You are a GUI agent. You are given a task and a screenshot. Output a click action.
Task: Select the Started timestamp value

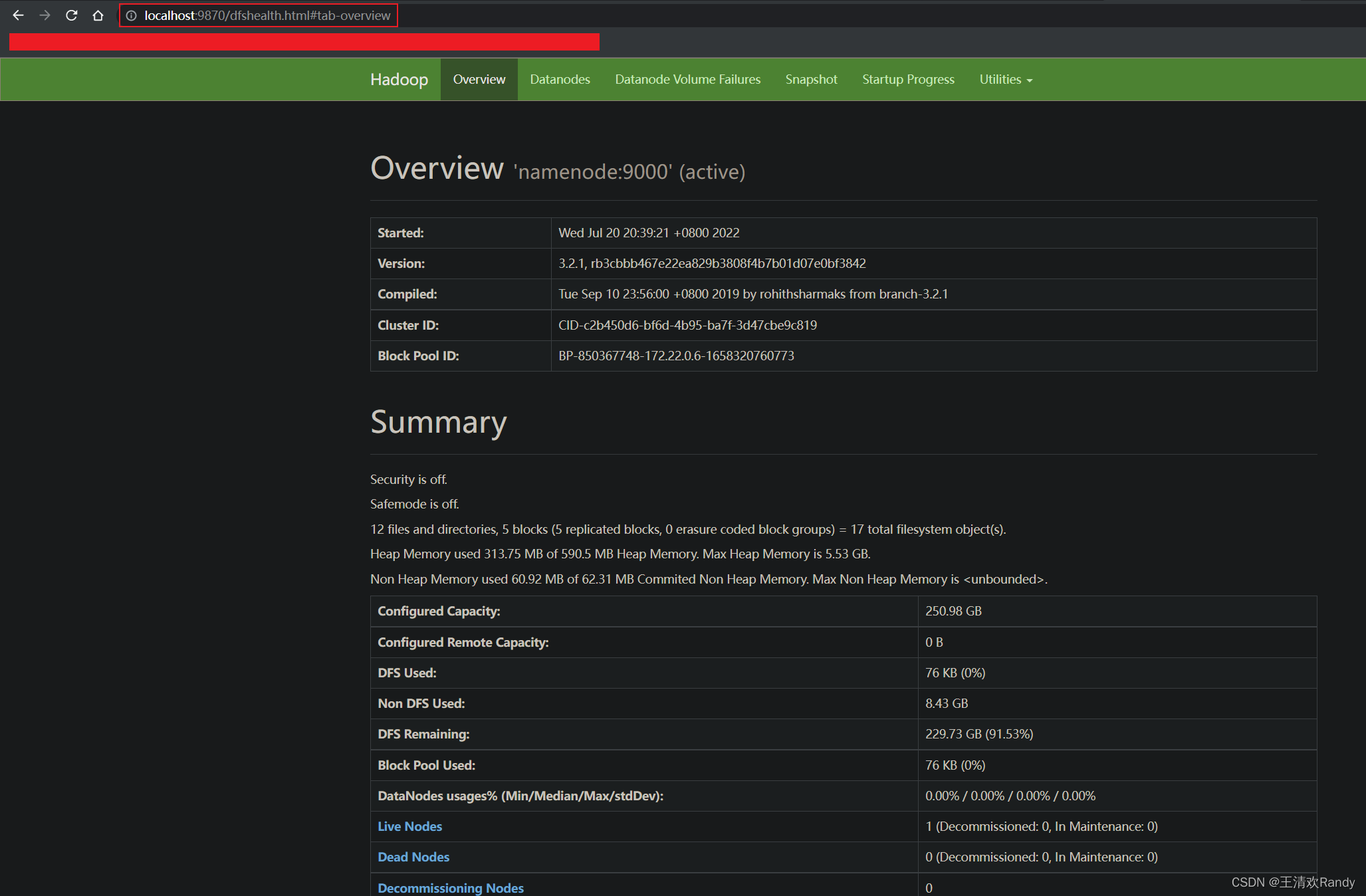[649, 233]
